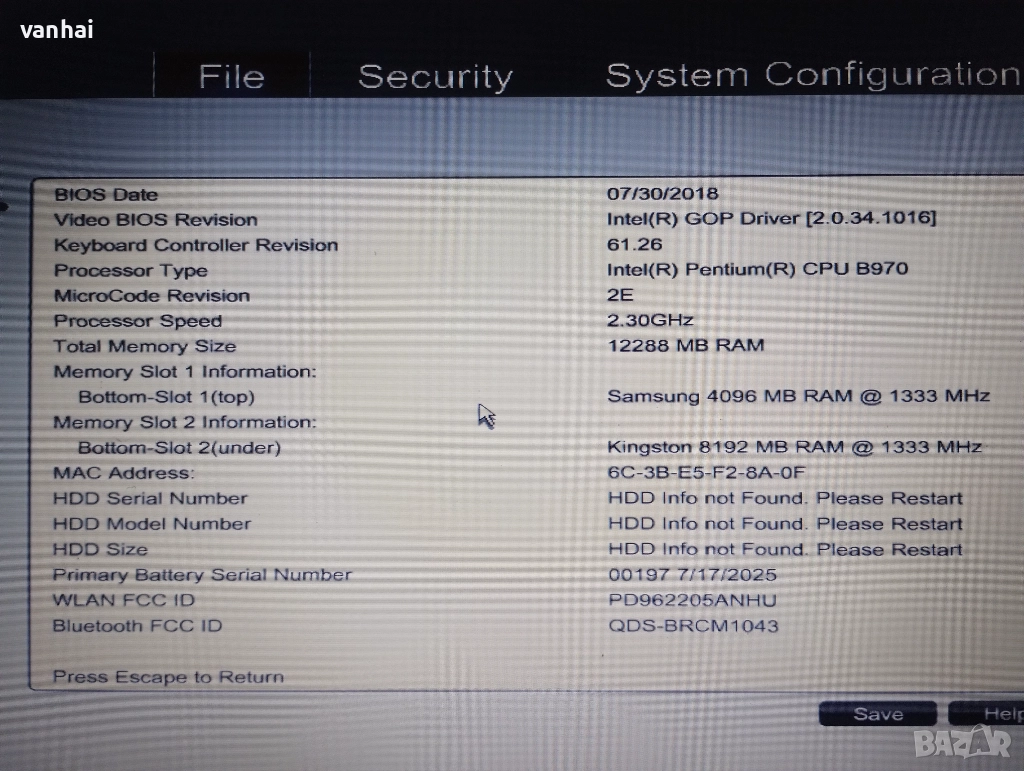Click the WLAN FCC ID value PD962205ANHU

tap(692, 600)
